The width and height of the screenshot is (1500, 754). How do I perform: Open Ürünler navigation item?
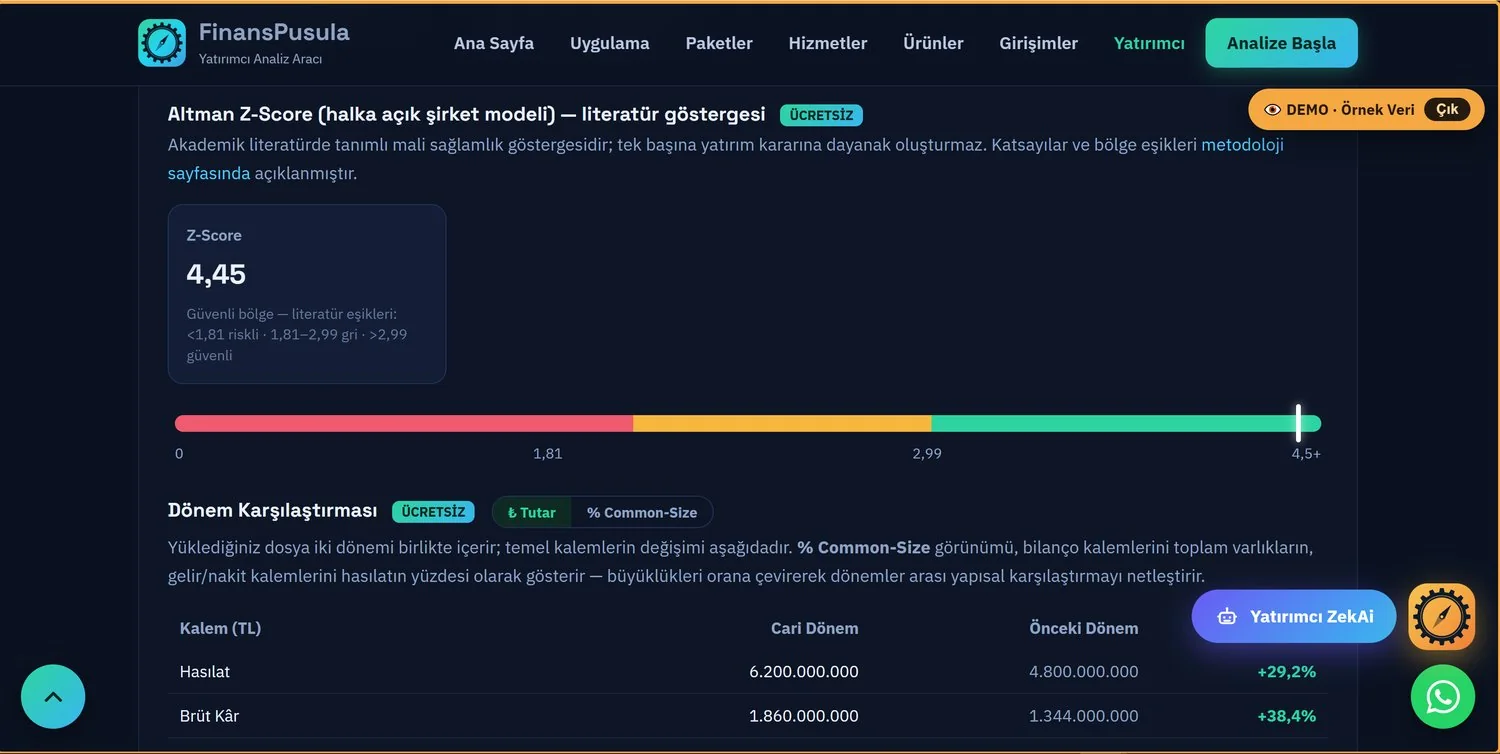point(933,43)
